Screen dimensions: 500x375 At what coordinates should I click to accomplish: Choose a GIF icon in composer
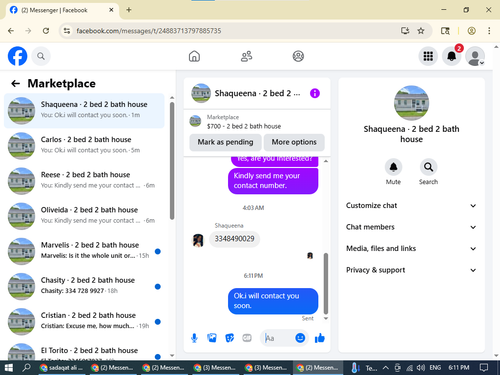(247, 338)
